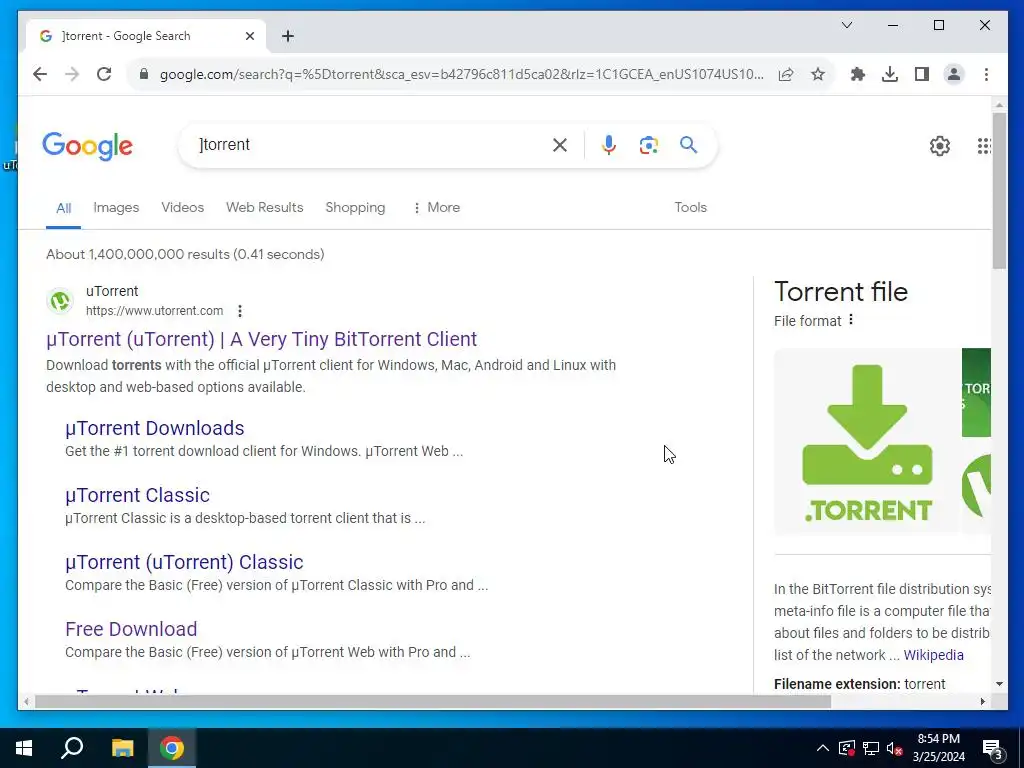Open the Google apps grid
This screenshot has height=768, width=1024.
[x=984, y=146]
